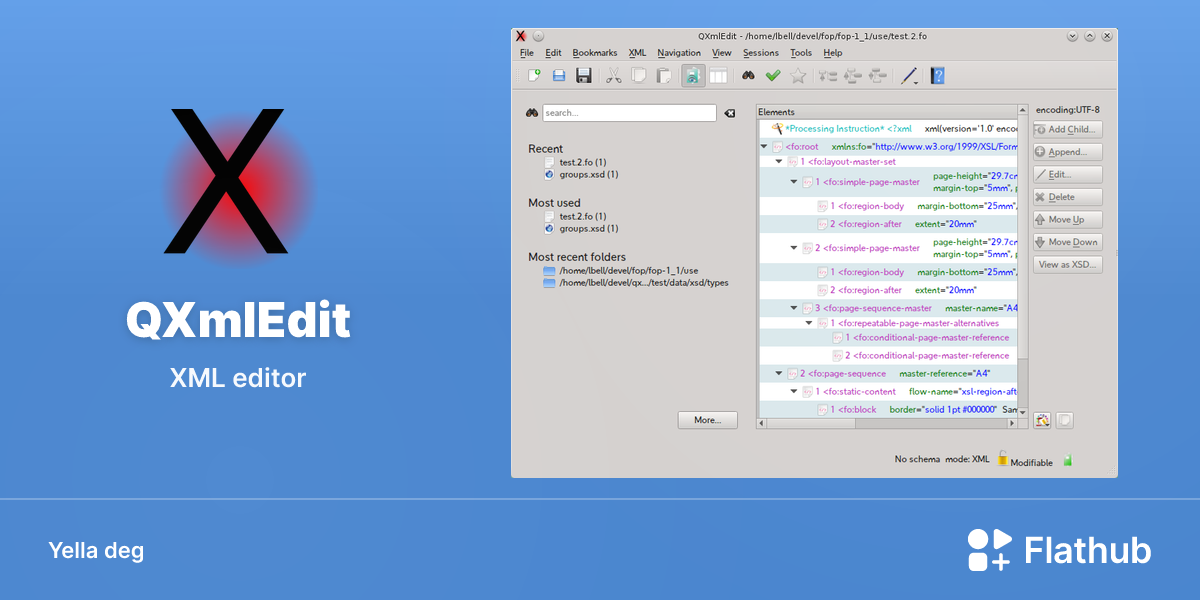Open the Tools menu
This screenshot has width=1200, height=600.
pyautogui.click(x=801, y=53)
